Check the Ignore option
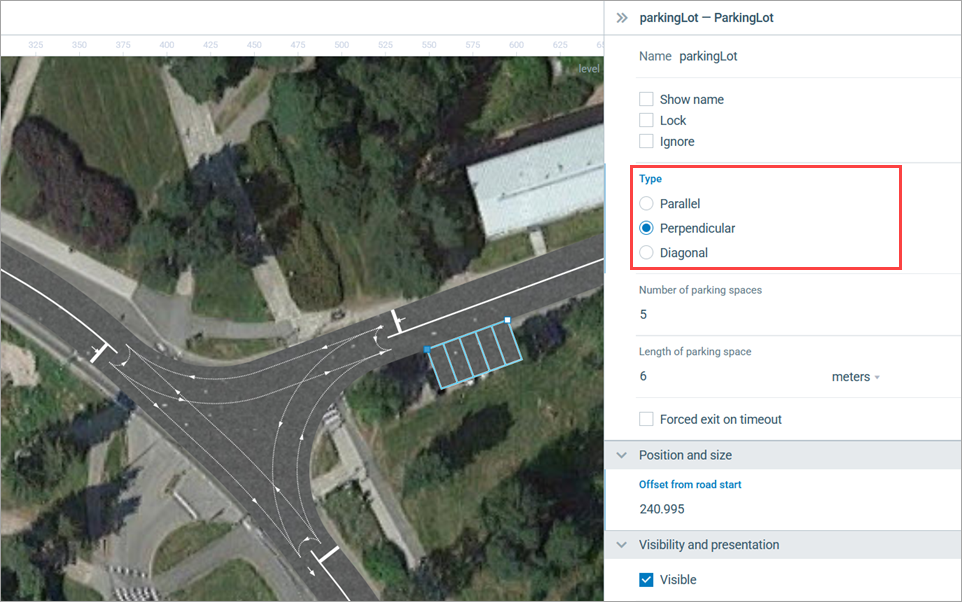Viewport: 962px width, 602px height. tap(646, 142)
